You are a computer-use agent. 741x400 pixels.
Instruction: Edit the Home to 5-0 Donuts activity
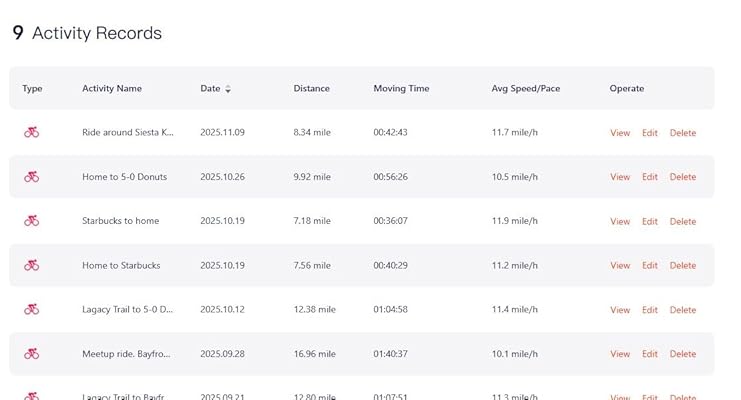(x=650, y=177)
